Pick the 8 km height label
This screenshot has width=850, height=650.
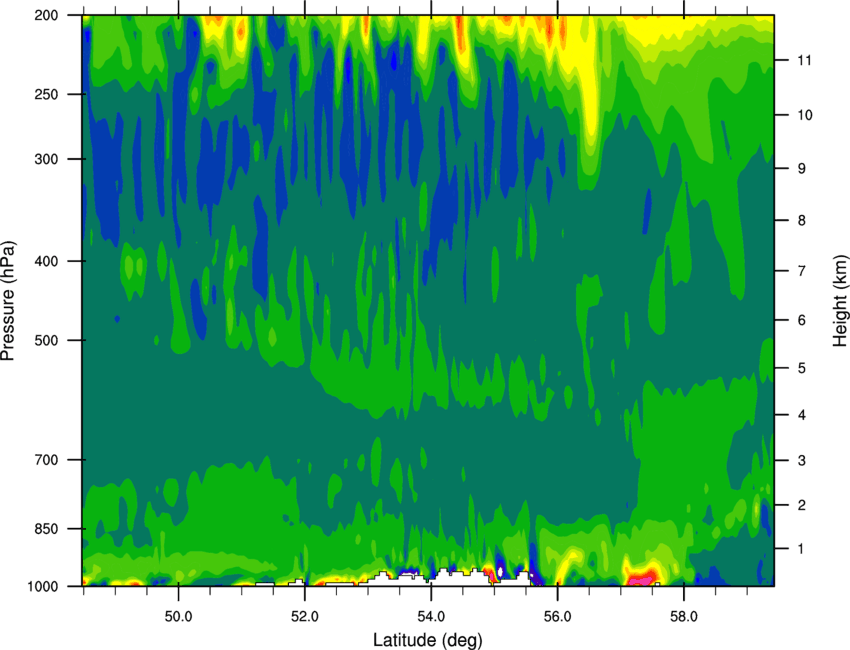coord(802,221)
